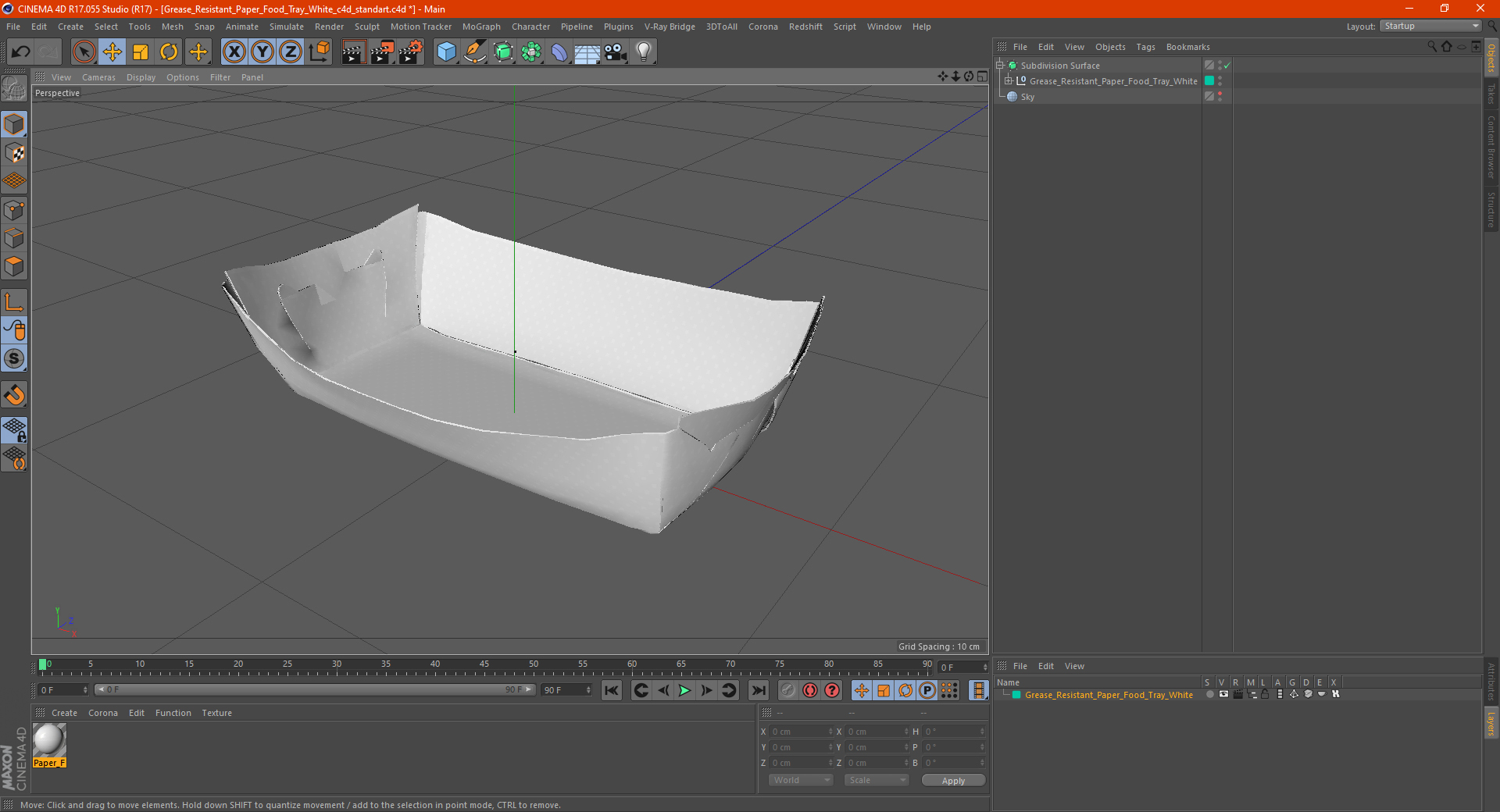The image size is (1500, 812).
Task: Open the World coordinate dropdown
Action: [x=801, y=780]
